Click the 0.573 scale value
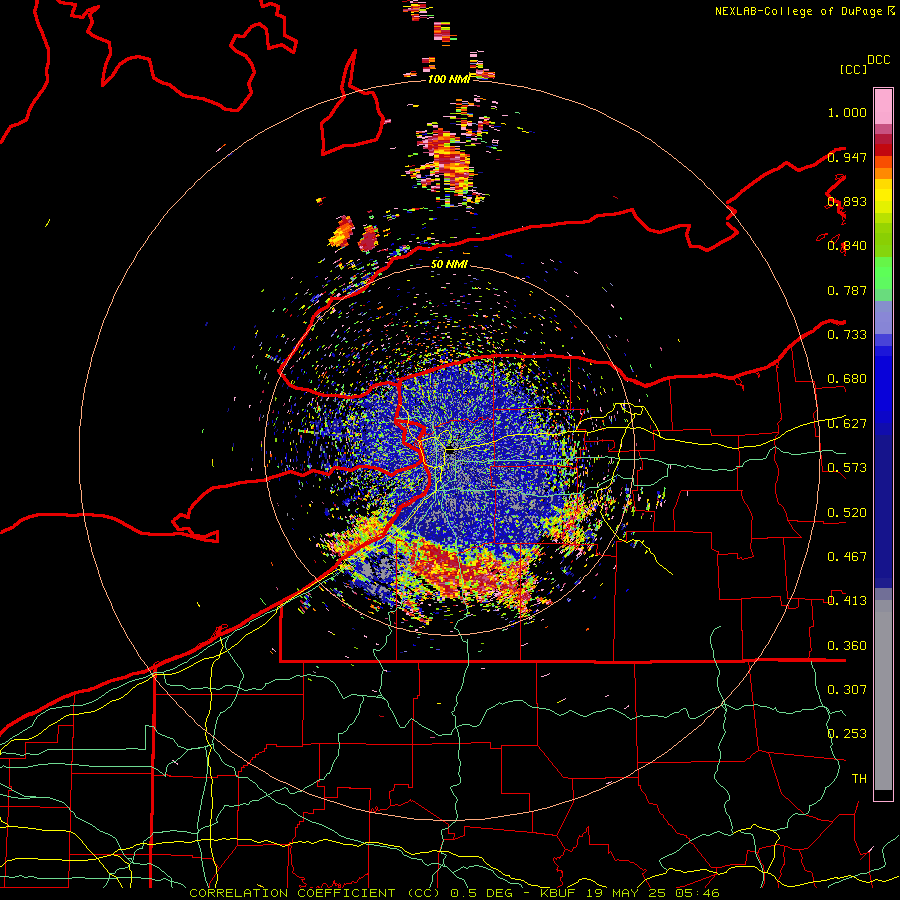The image size is (900, 900). [847, 468]
